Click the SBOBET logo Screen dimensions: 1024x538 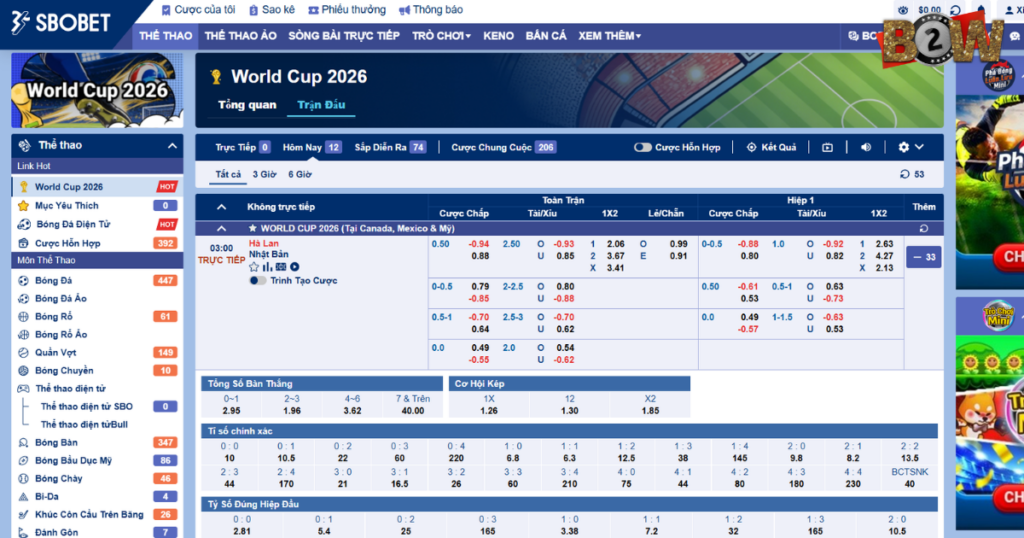[61, 23]
